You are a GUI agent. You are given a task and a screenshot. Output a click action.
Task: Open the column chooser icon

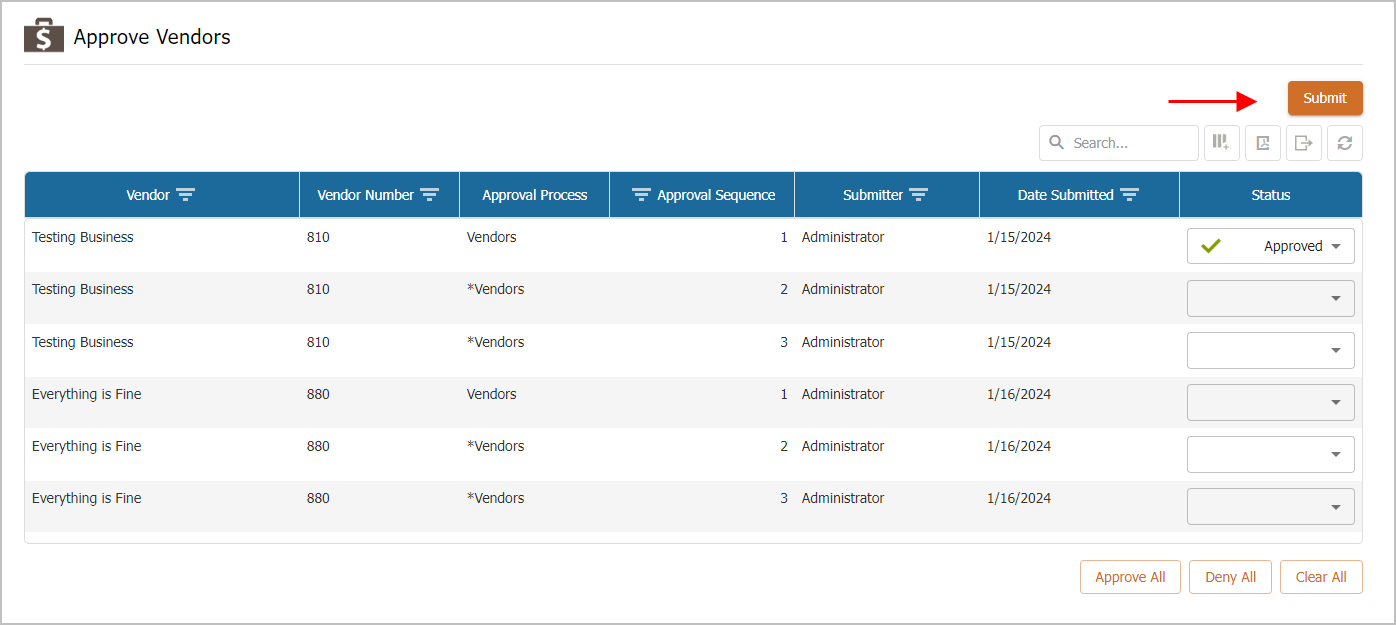pyautogui.click(x=1221, y=143)
